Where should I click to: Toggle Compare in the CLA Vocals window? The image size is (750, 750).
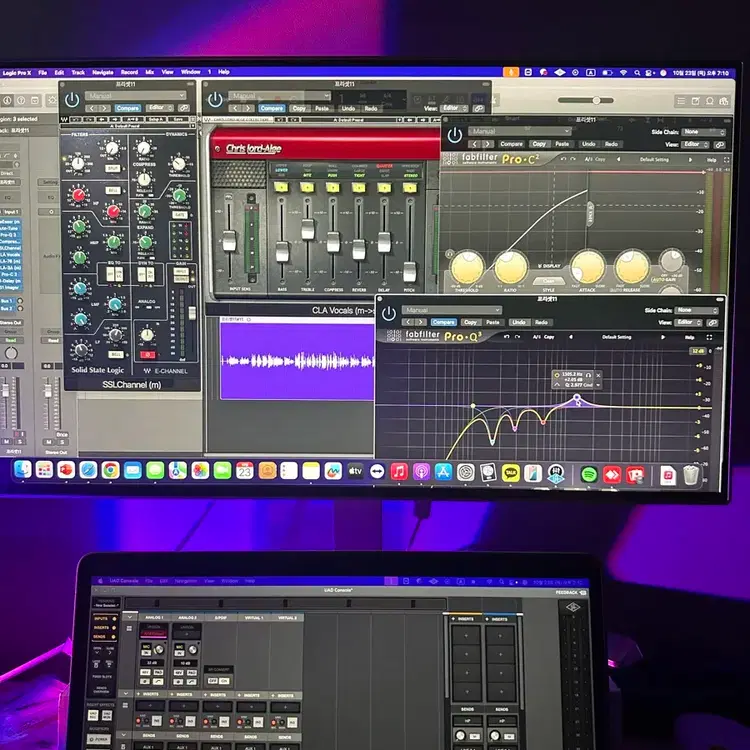(x=269, y=108)
